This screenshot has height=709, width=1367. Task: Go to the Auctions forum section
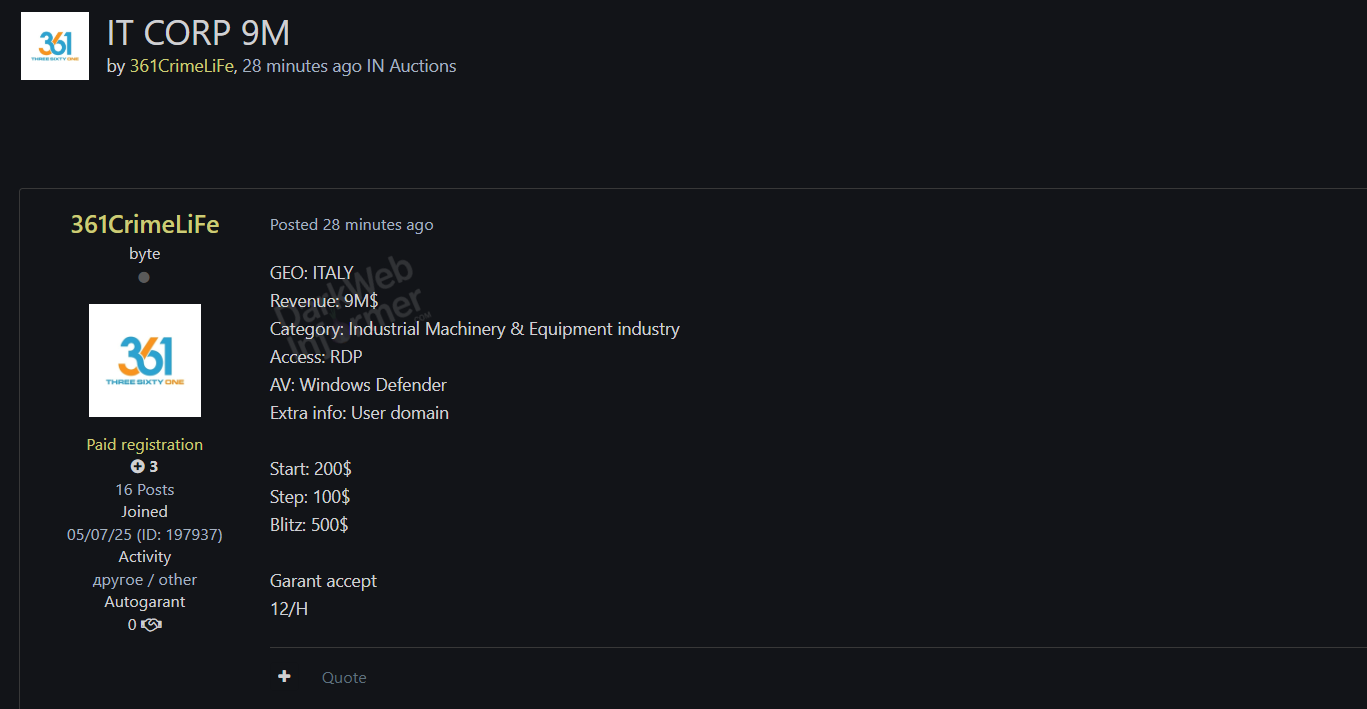pos(422,66)
